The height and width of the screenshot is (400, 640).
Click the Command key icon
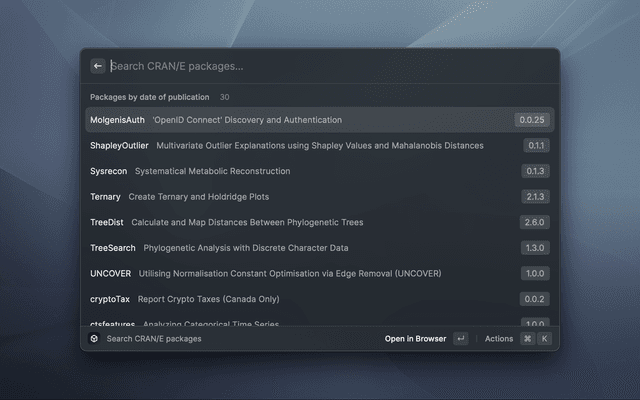coord(527,339)
